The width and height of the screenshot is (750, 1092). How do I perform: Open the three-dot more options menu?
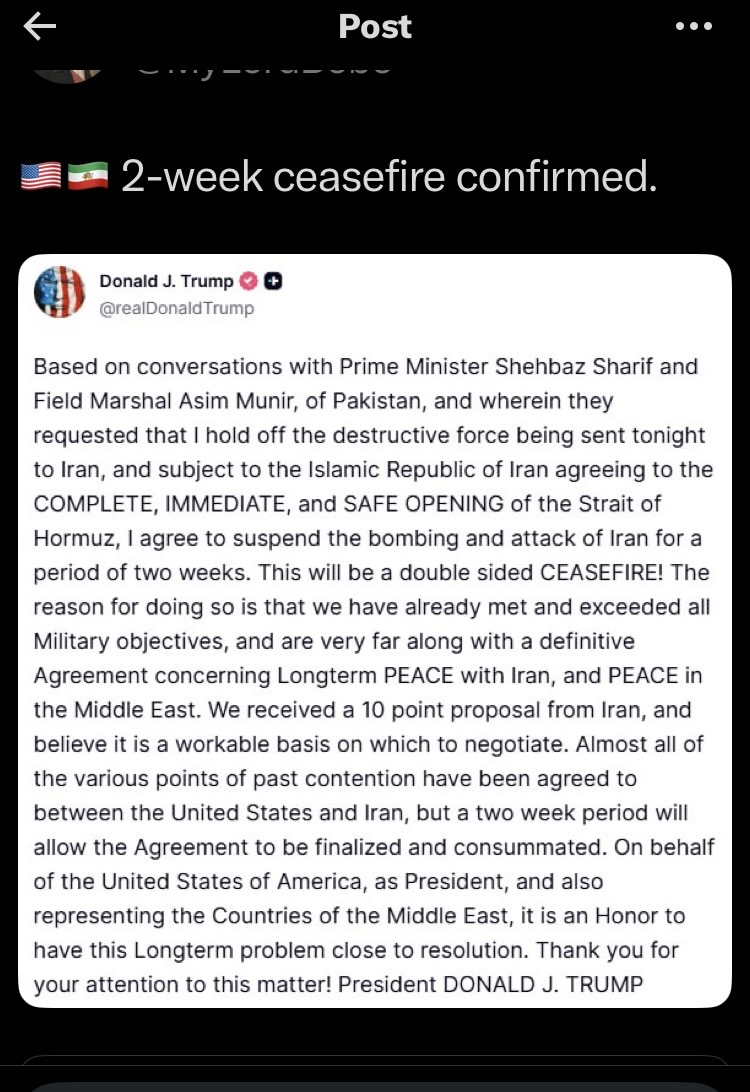[x=694, y=27]
